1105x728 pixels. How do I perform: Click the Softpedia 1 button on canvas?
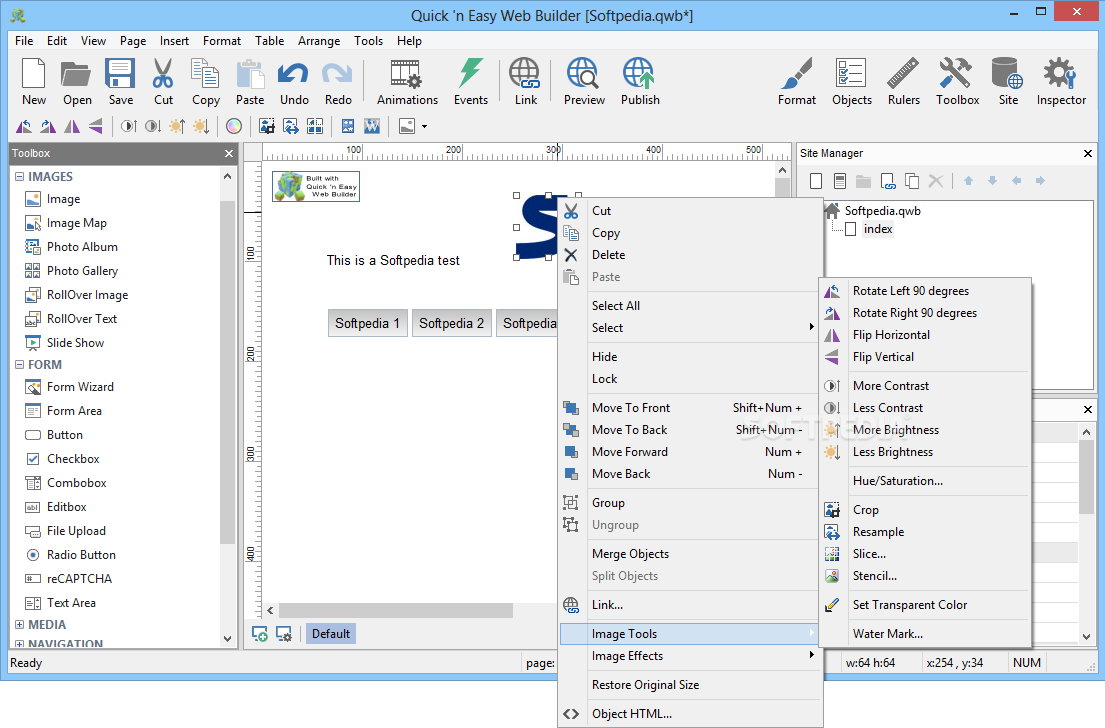[x=367, y=323]
